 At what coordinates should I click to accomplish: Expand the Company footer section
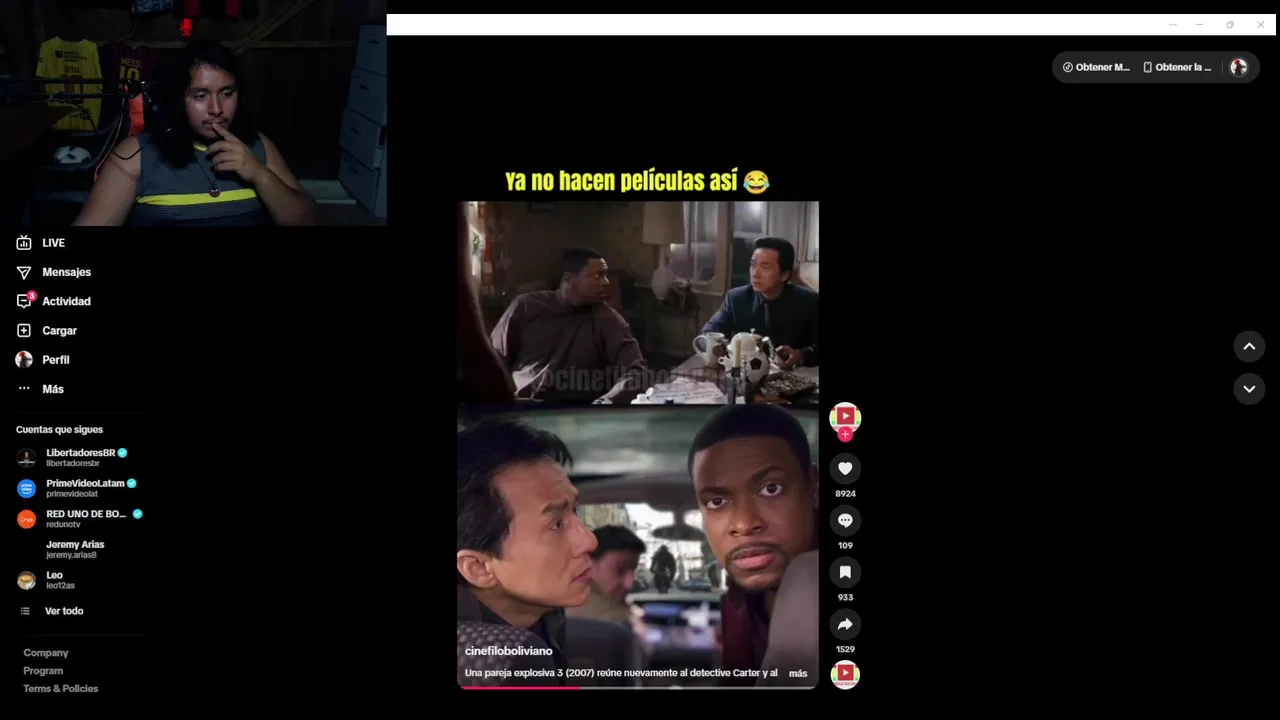[x=46, y=653]
